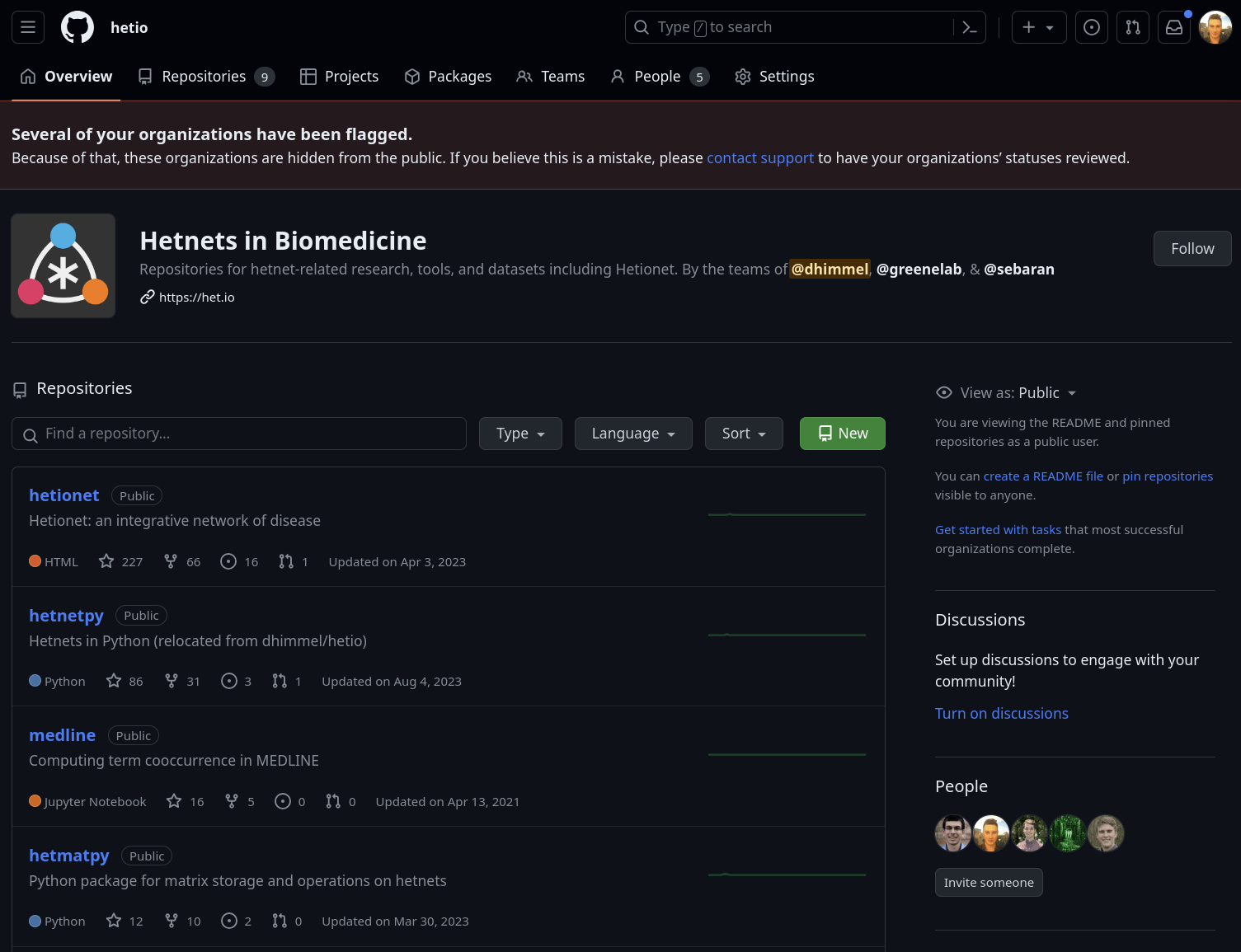Click the Invite someone button
The width and height of the screenshot is (1241, 952).
coord(989,882)
